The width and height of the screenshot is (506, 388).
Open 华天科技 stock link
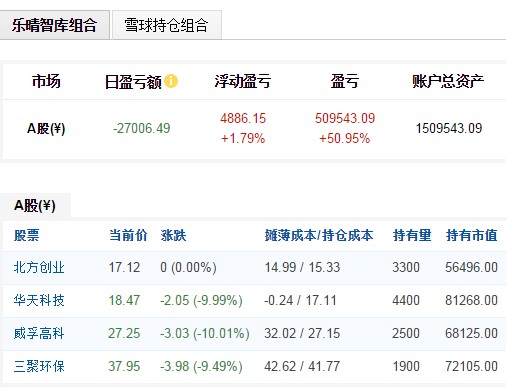pos(39,300)
